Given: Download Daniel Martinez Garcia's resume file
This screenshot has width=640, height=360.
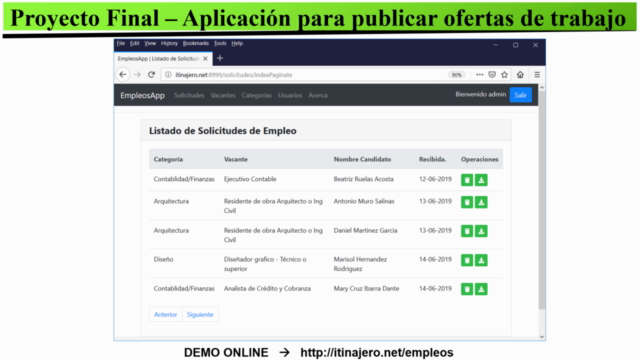Looking at the screenshot, I should pos(481,231).
